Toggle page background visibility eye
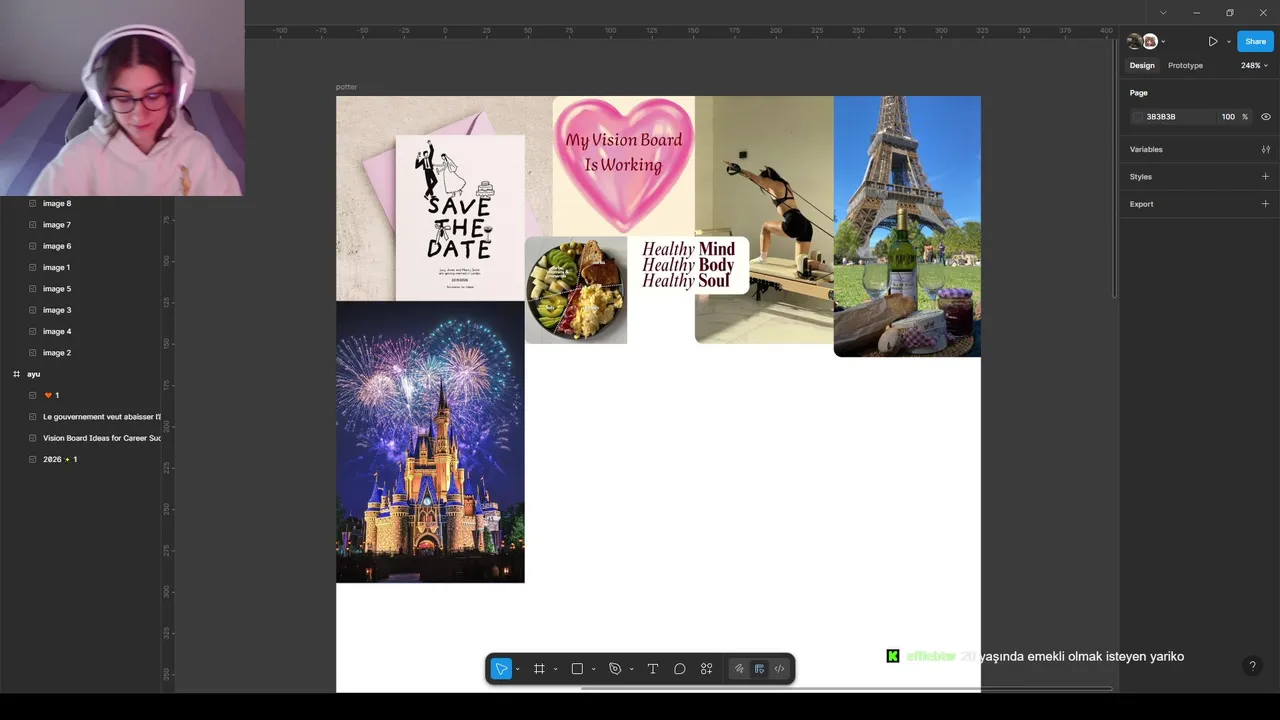 1266,117
